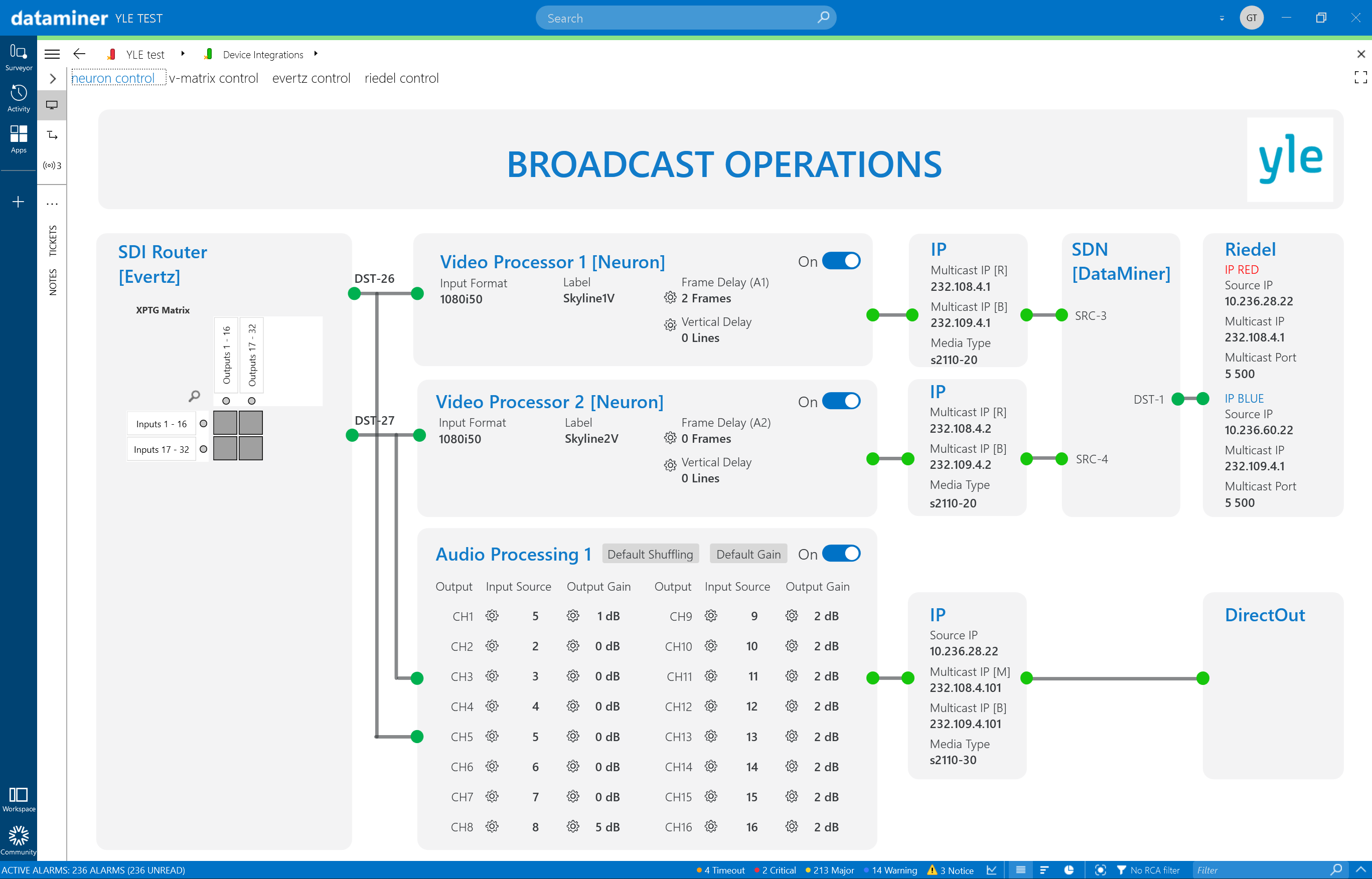
Task: Click the three-dots more icon in side strip
Action: click(x=52, y=204)
